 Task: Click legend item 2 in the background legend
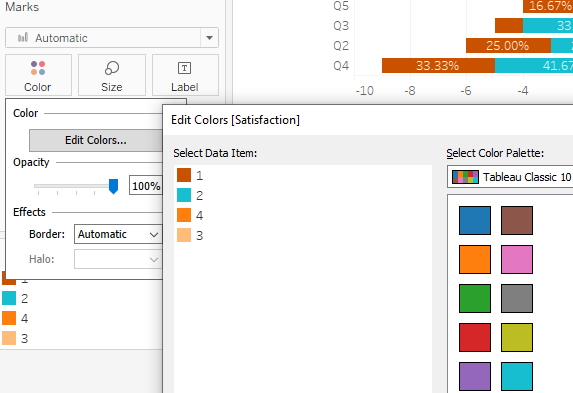[x=15, y=298]
